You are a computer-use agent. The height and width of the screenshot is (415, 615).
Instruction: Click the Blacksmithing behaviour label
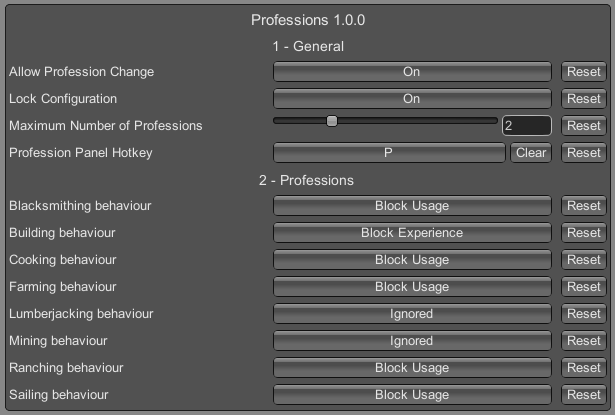click(80, 206)
